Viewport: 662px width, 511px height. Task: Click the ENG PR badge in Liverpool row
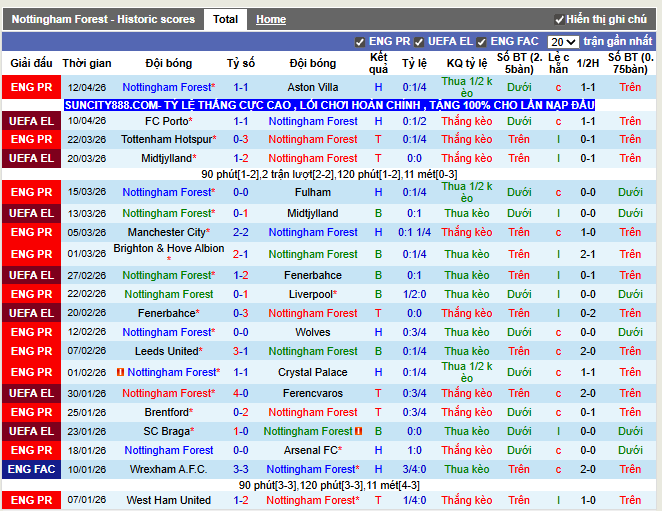[x=32, y=294]
